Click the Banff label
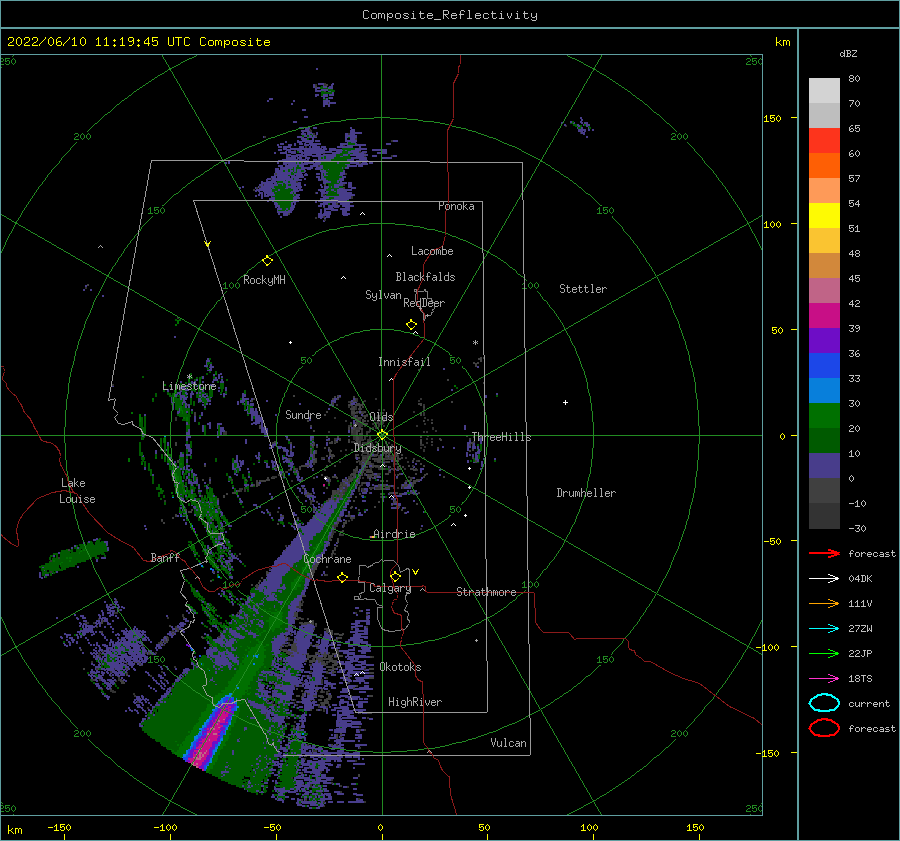This screenshot has width=900, height=841. tap(165, 557)
